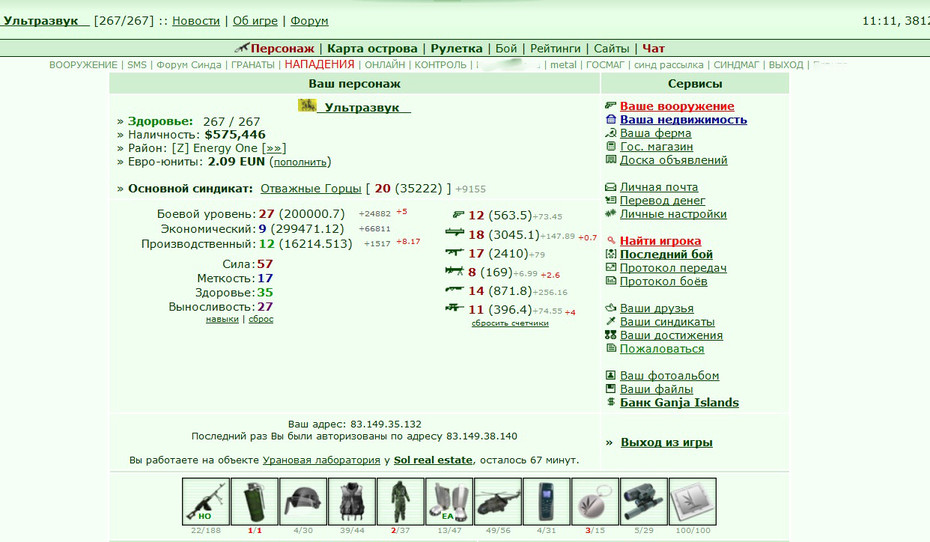This screenshot has height=542, width=930.
Task: Click the pistol skill icon at level 12
Action: (458, 215)
